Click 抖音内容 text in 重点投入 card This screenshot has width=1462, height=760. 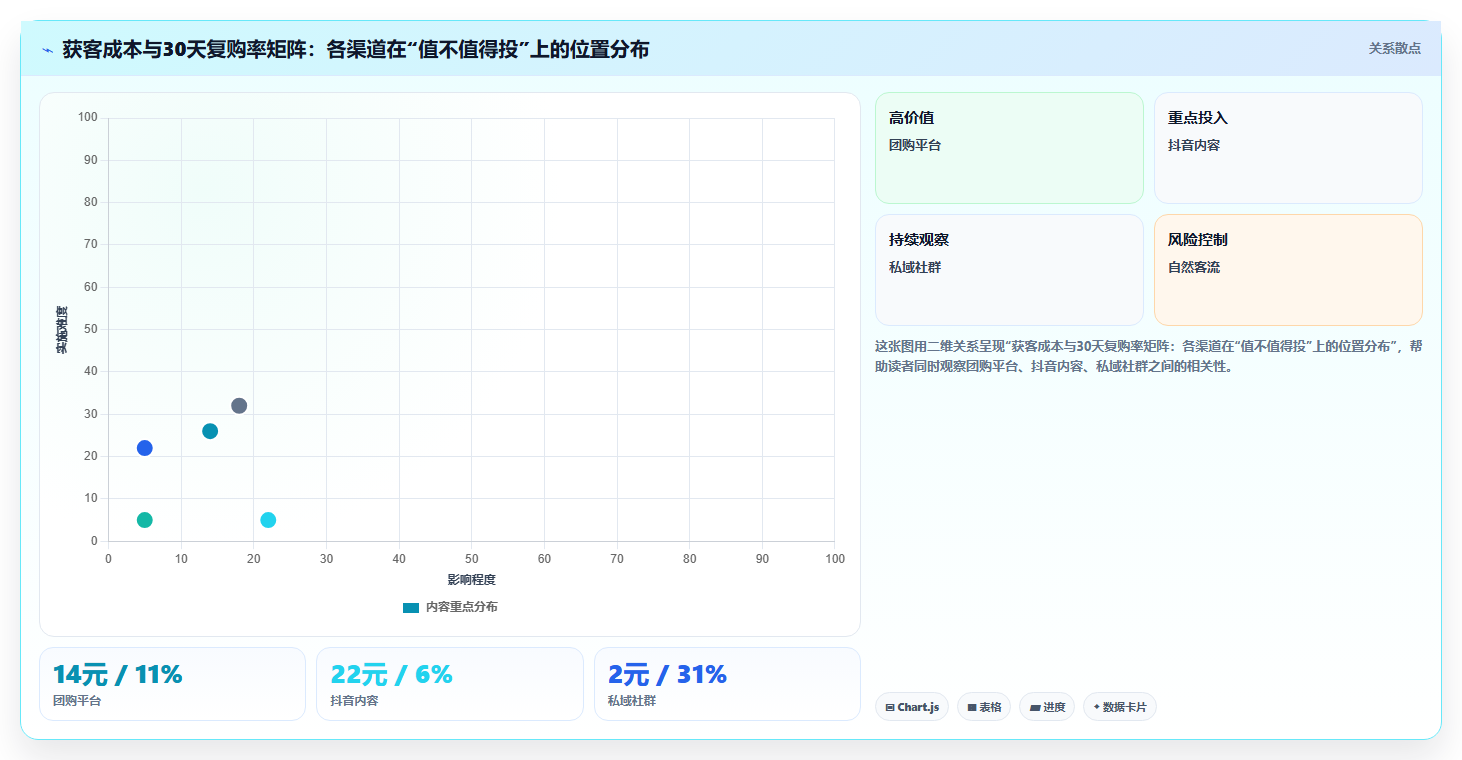[1194, 145]
